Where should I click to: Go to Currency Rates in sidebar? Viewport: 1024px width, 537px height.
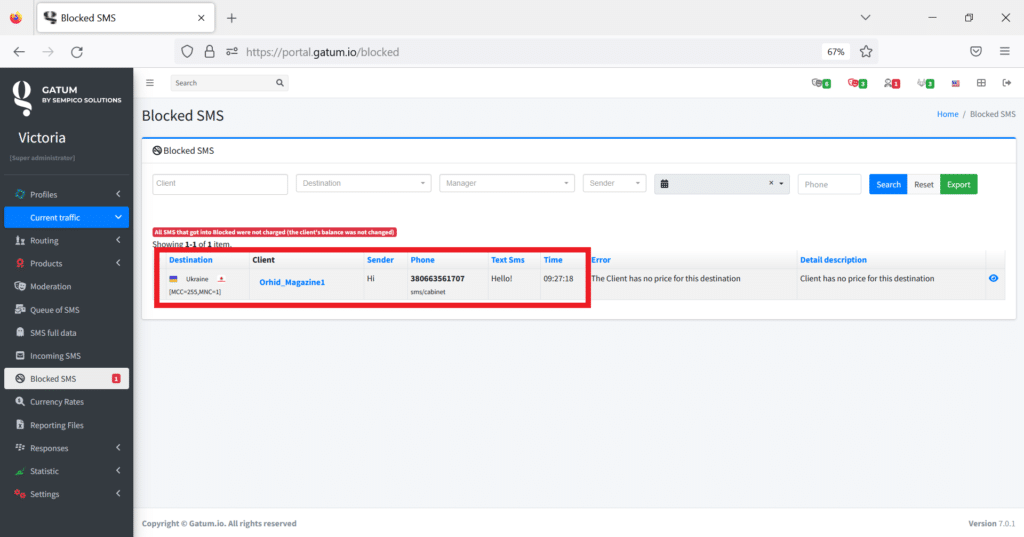[56, 402]
